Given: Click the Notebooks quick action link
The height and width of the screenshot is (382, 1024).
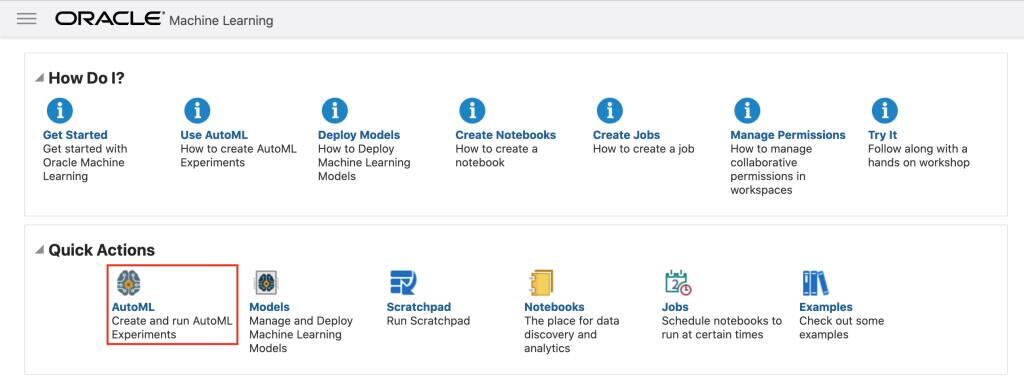Looking at the screenshot, I should [554, 307].
